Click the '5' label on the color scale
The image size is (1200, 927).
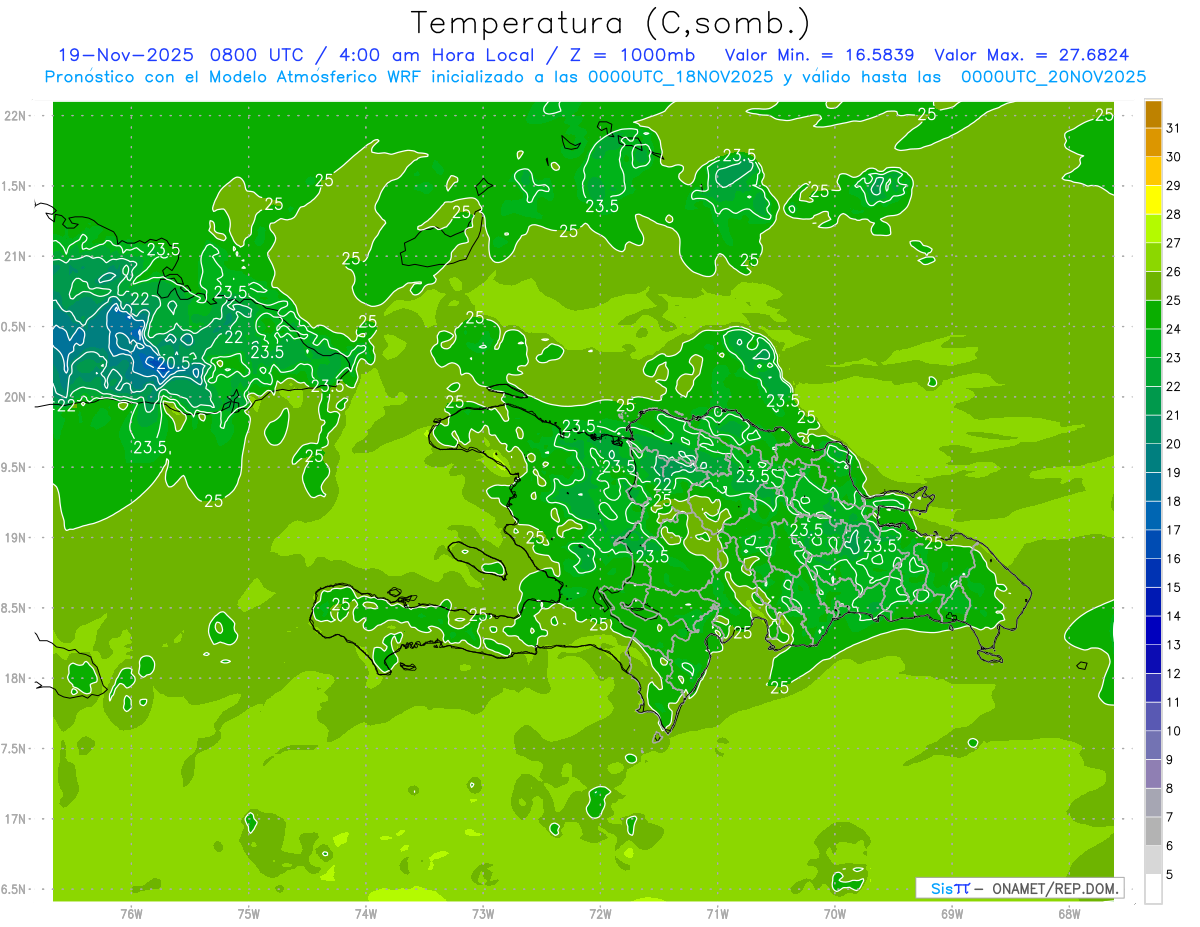pos(1170,875)
